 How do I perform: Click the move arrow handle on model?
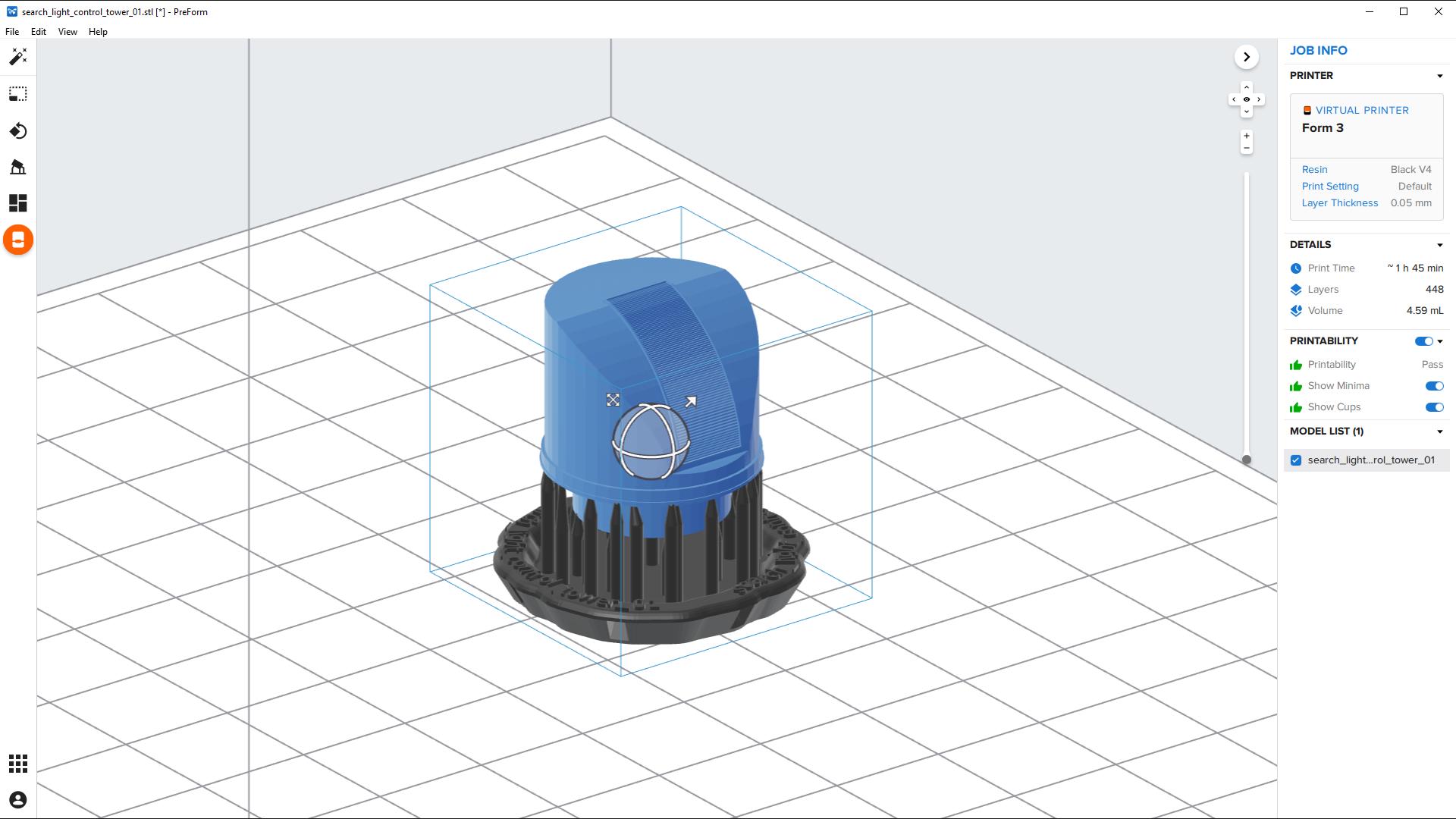tap(690, 402)
